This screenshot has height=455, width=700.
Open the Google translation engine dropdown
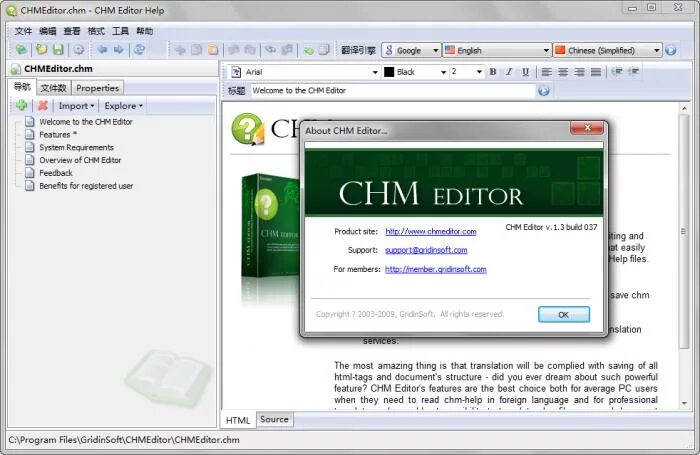(x=411, y=50)
